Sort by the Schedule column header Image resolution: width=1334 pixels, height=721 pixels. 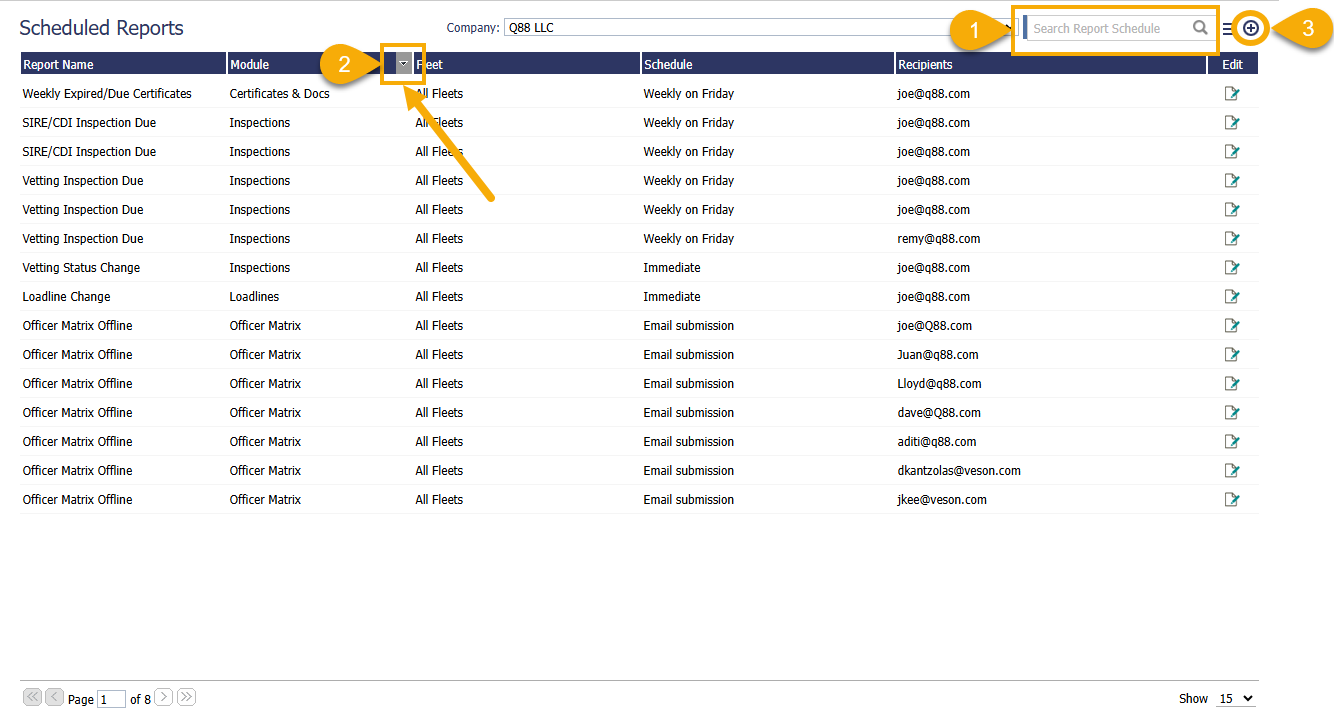[668, 65]
